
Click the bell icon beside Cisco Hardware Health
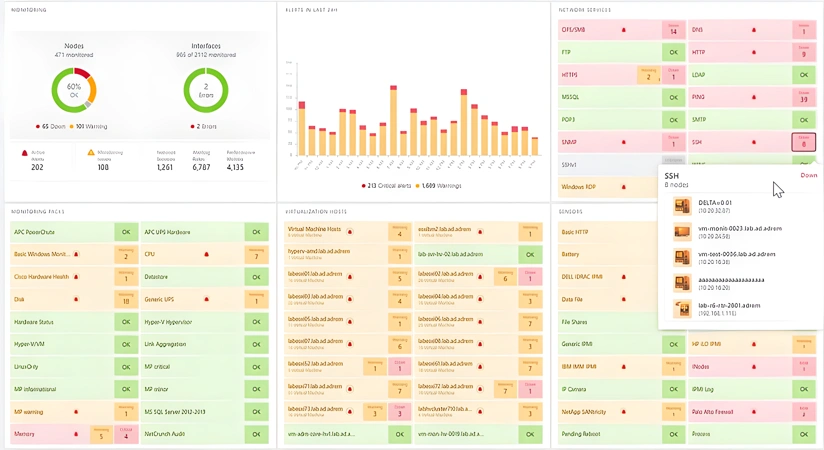tap(76, 277)
